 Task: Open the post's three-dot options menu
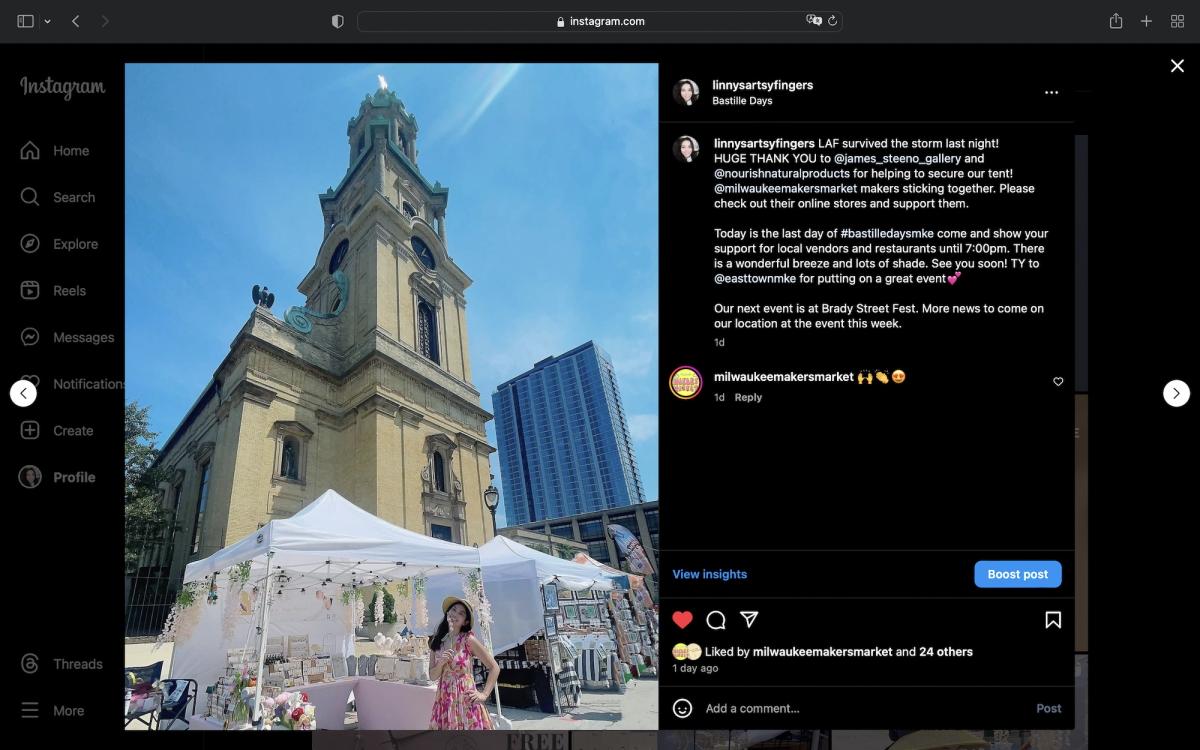point(1051,93)
